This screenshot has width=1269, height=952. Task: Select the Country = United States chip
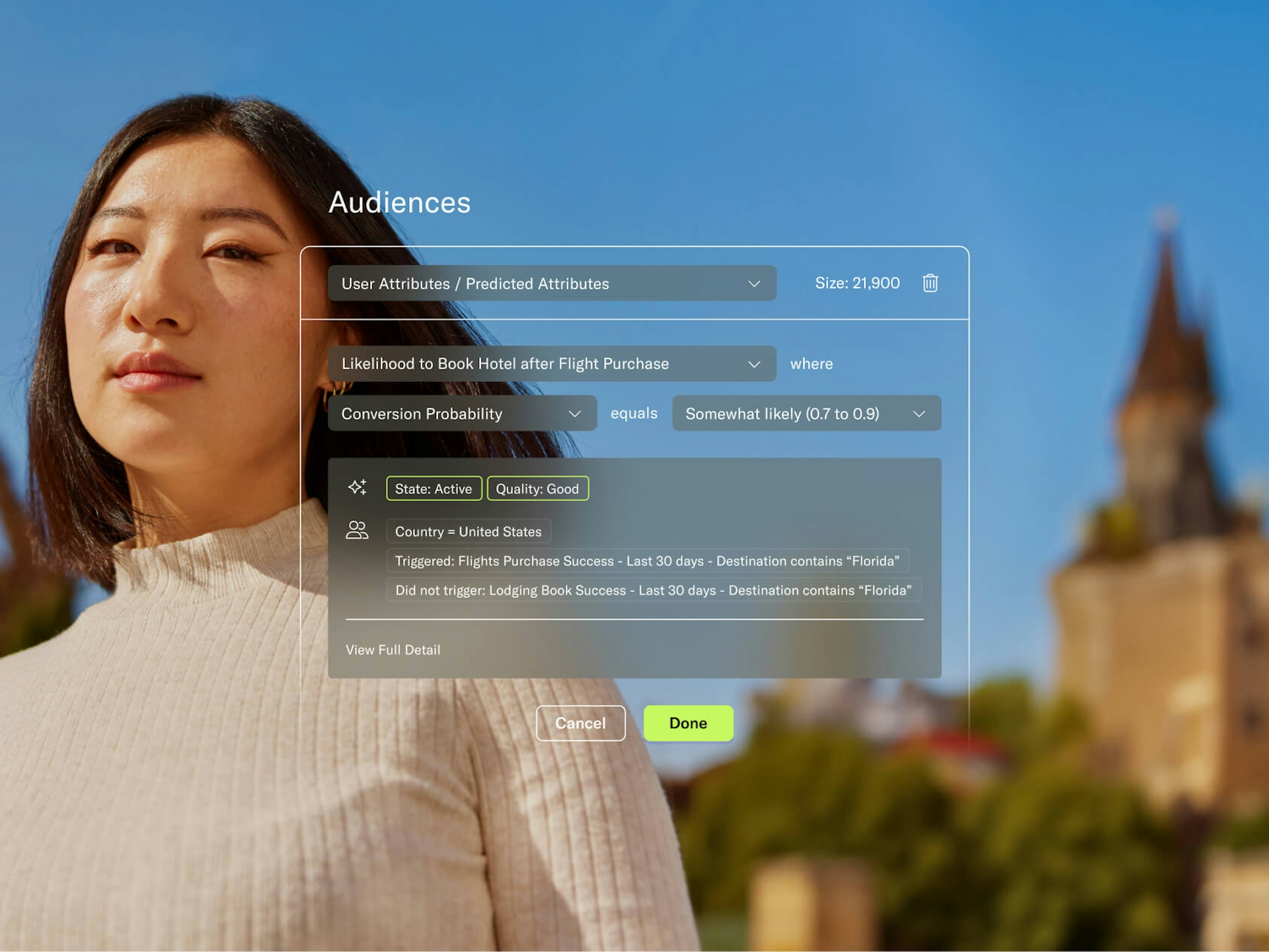[x=468, y=532]
